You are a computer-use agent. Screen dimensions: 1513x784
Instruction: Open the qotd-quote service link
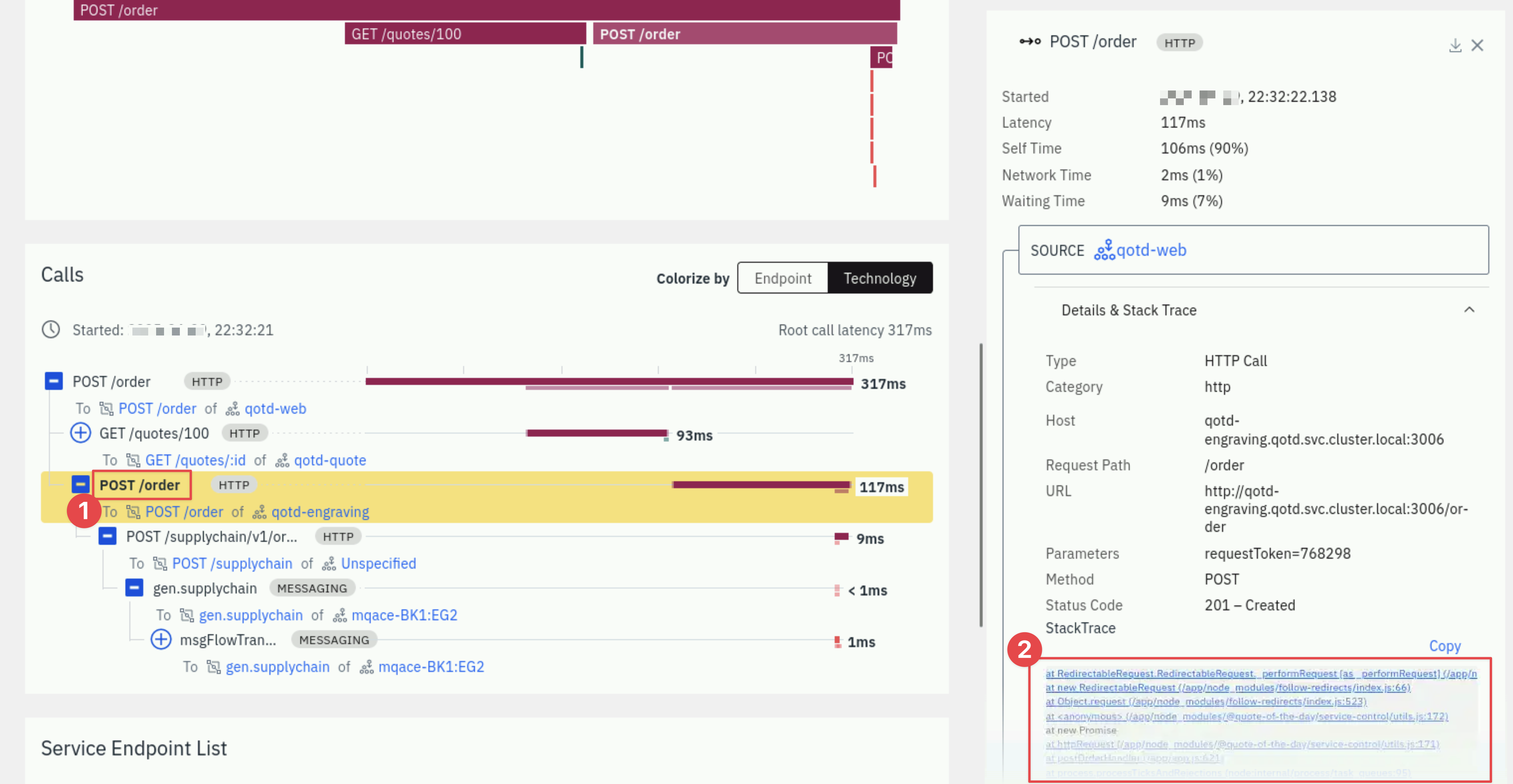tap(330, 460)
